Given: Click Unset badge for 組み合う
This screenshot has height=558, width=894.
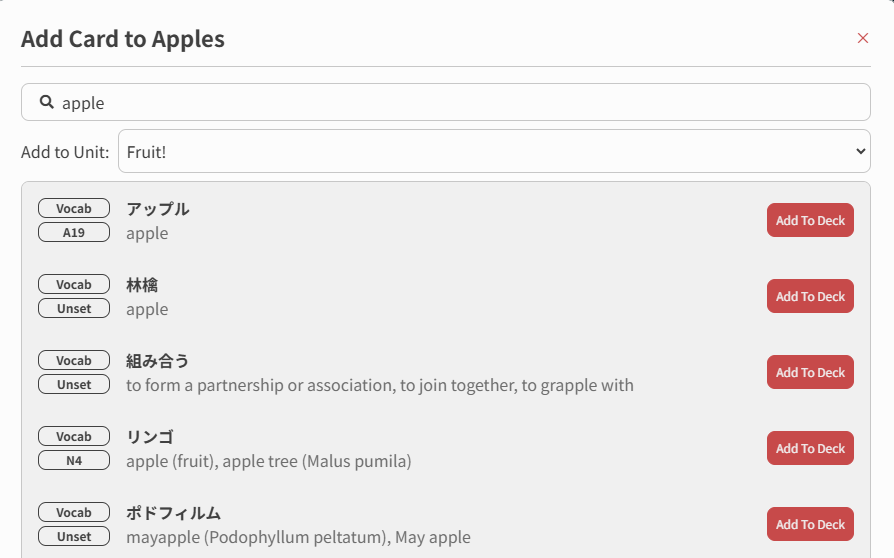Looking at the screenshot, I should [x=74, y=384].
